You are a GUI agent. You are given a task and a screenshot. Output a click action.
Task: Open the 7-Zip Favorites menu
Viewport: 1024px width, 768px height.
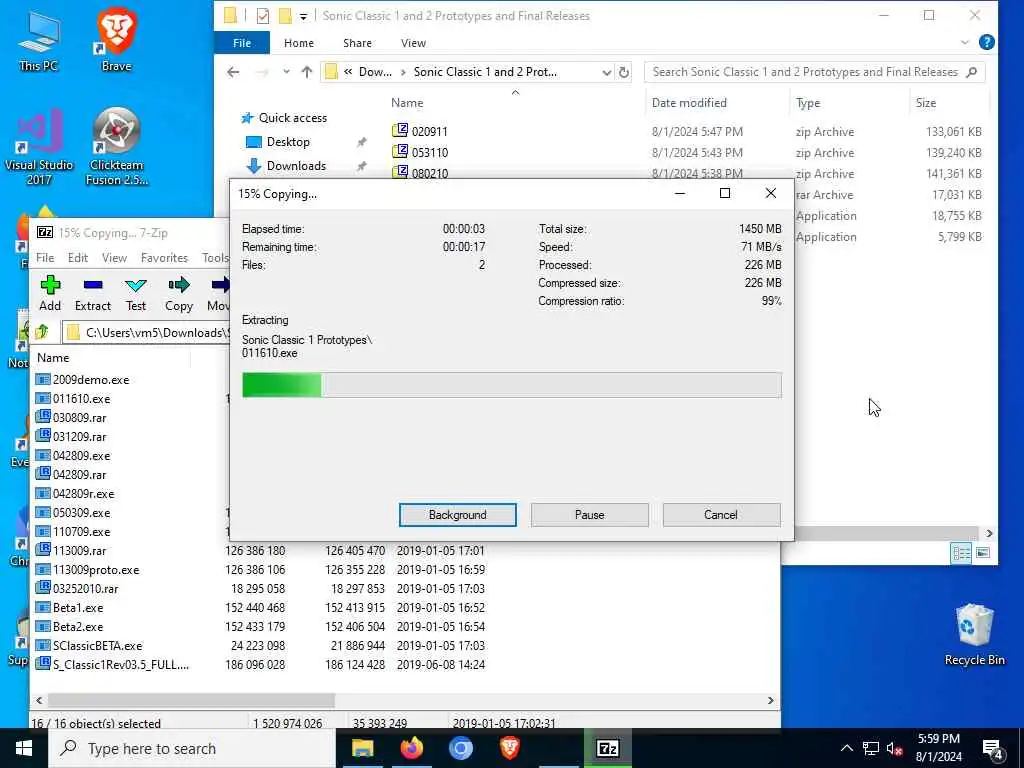[164, 257]
